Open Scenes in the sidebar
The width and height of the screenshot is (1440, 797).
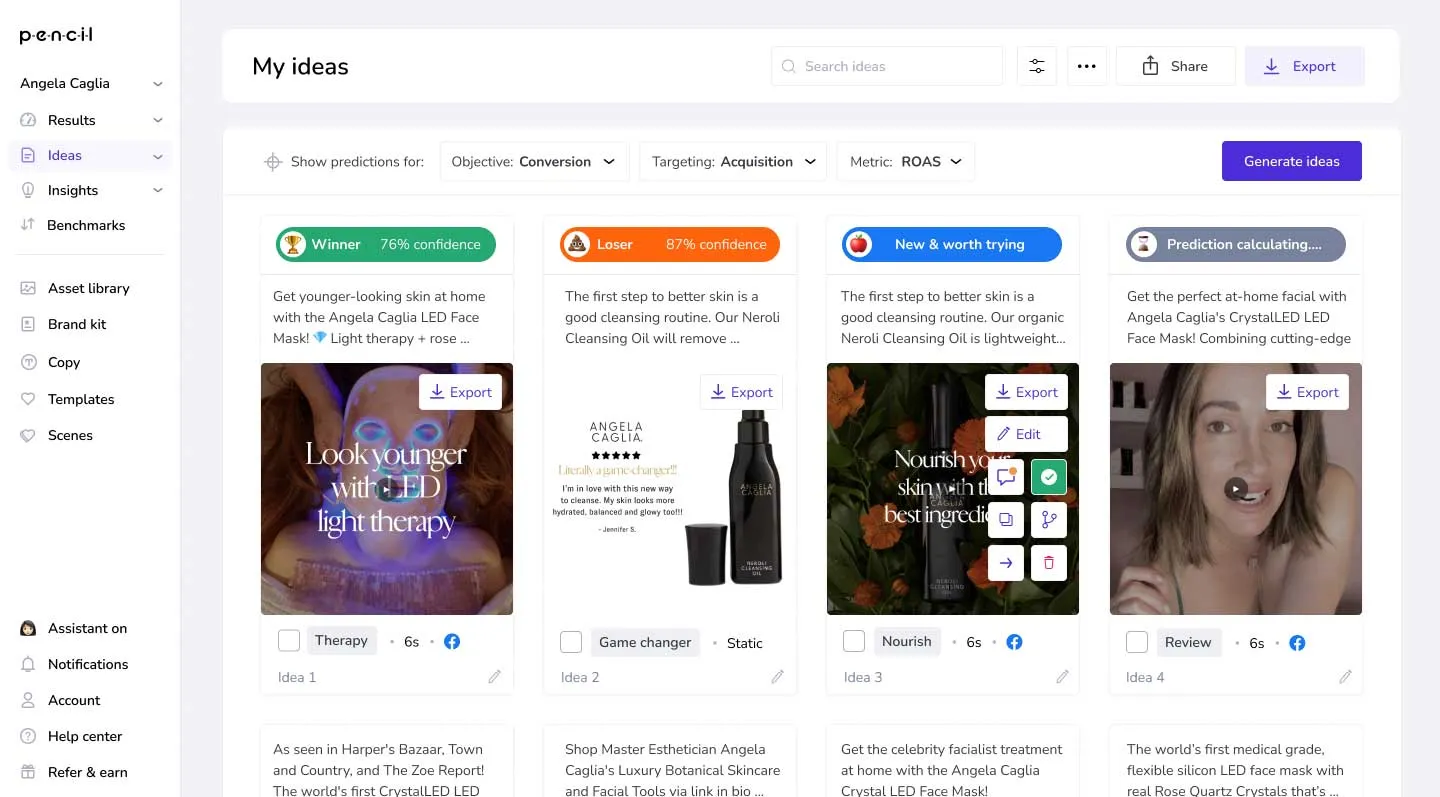click(70, 435)
